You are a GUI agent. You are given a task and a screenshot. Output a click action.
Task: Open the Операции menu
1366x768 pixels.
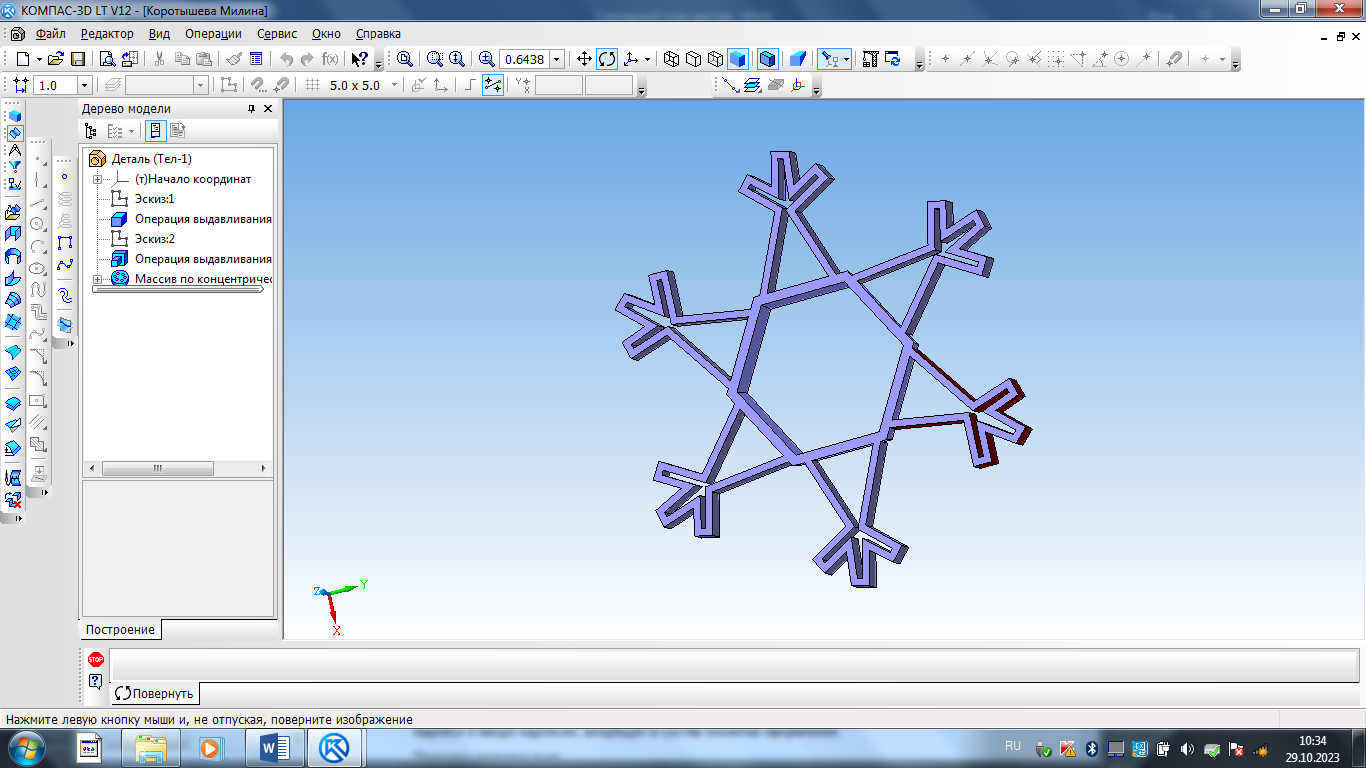point(213,33)
